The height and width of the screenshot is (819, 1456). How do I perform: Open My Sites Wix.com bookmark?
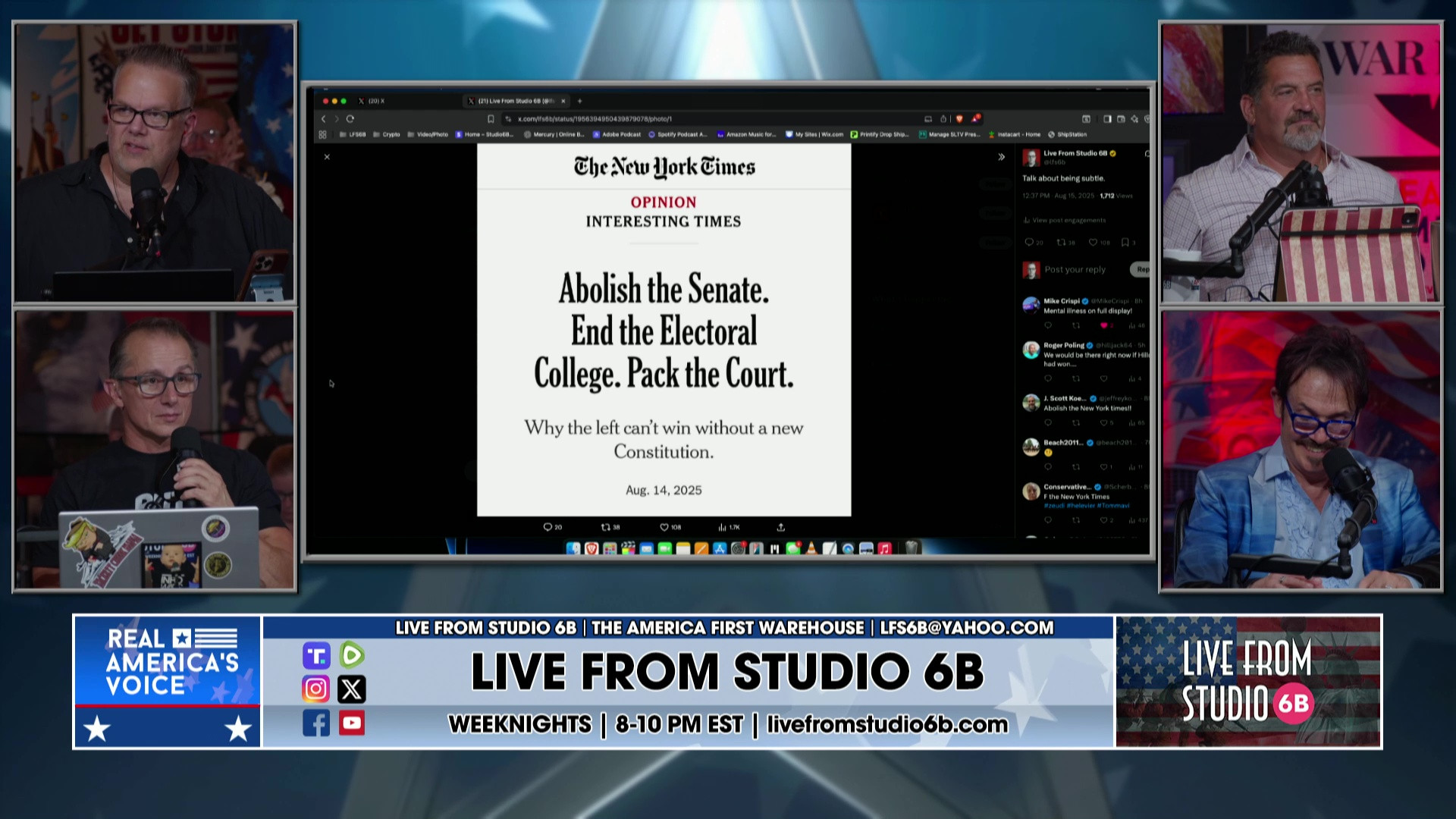[814, 134]
